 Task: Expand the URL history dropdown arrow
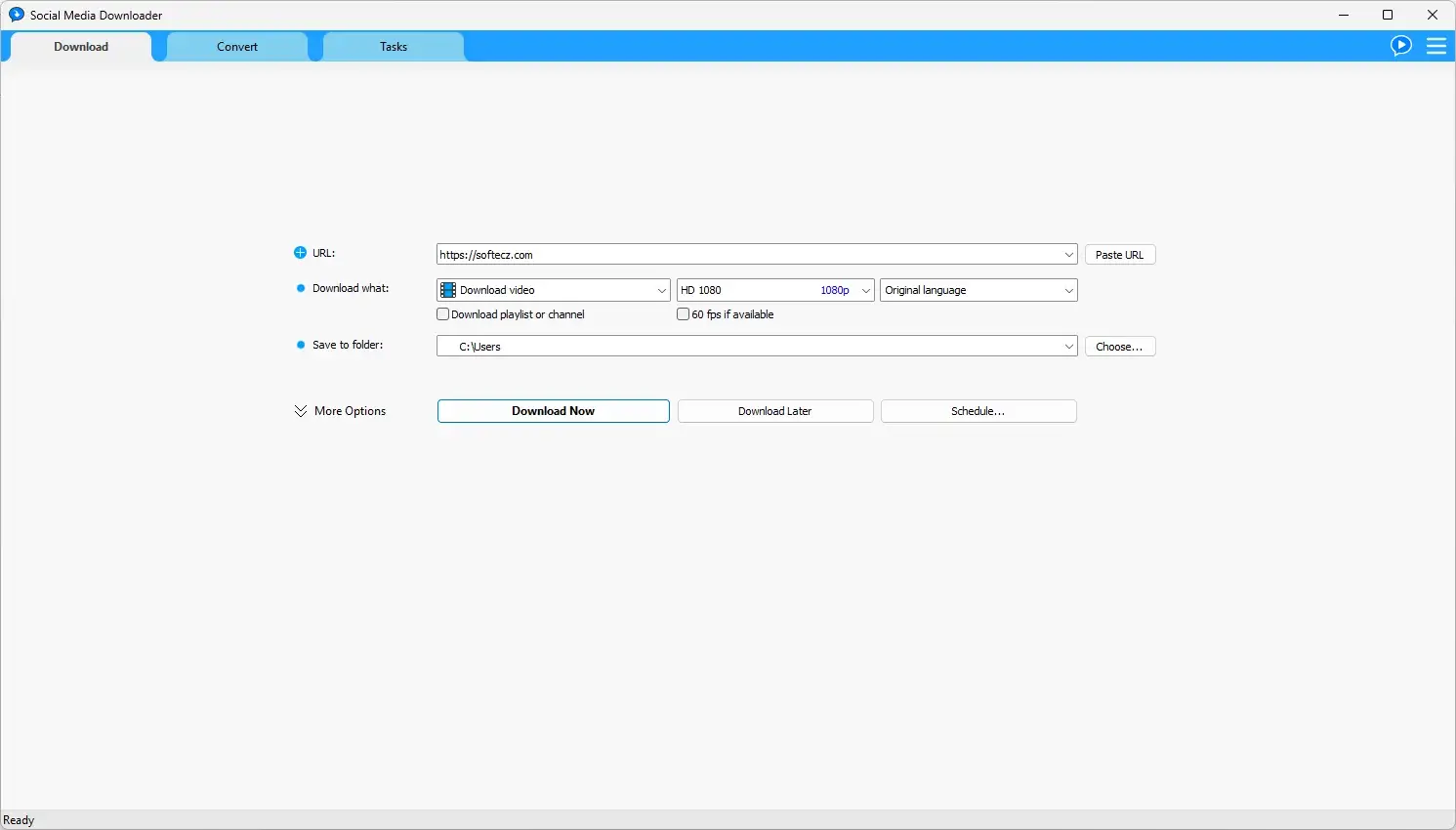pos(1068,255)
